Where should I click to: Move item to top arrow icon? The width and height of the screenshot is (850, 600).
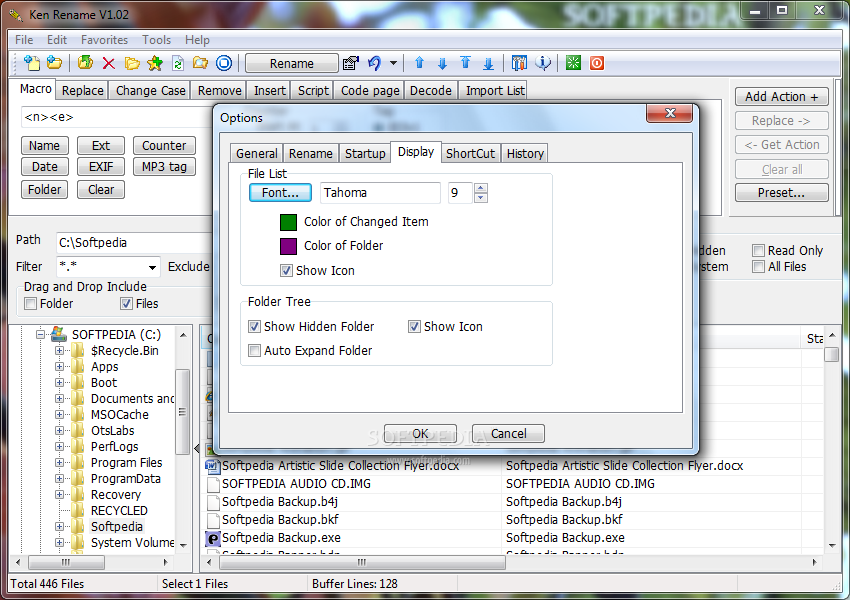tap(465, 63)
